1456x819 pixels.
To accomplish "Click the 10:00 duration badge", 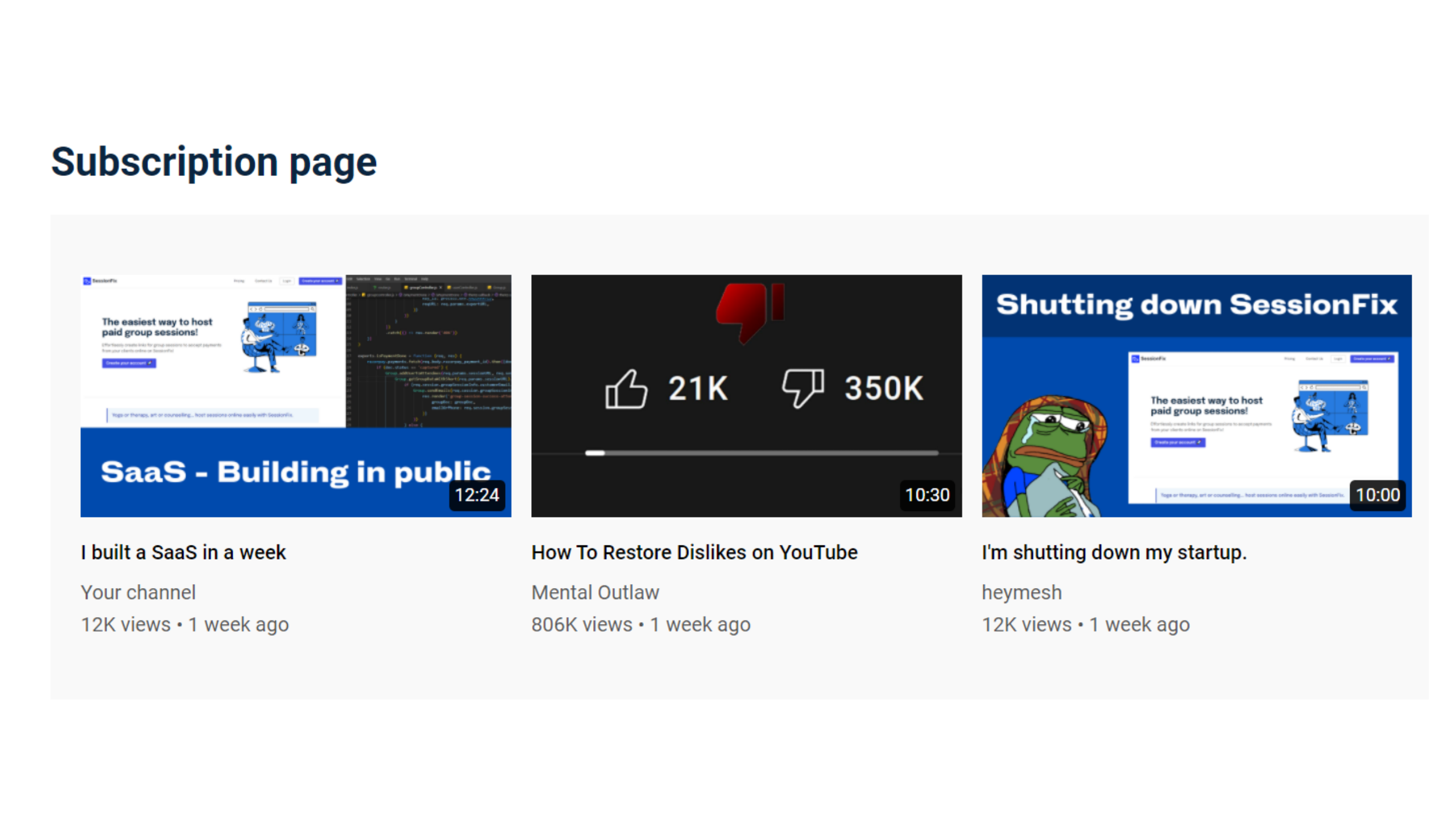I will (x=1377, y=495).
